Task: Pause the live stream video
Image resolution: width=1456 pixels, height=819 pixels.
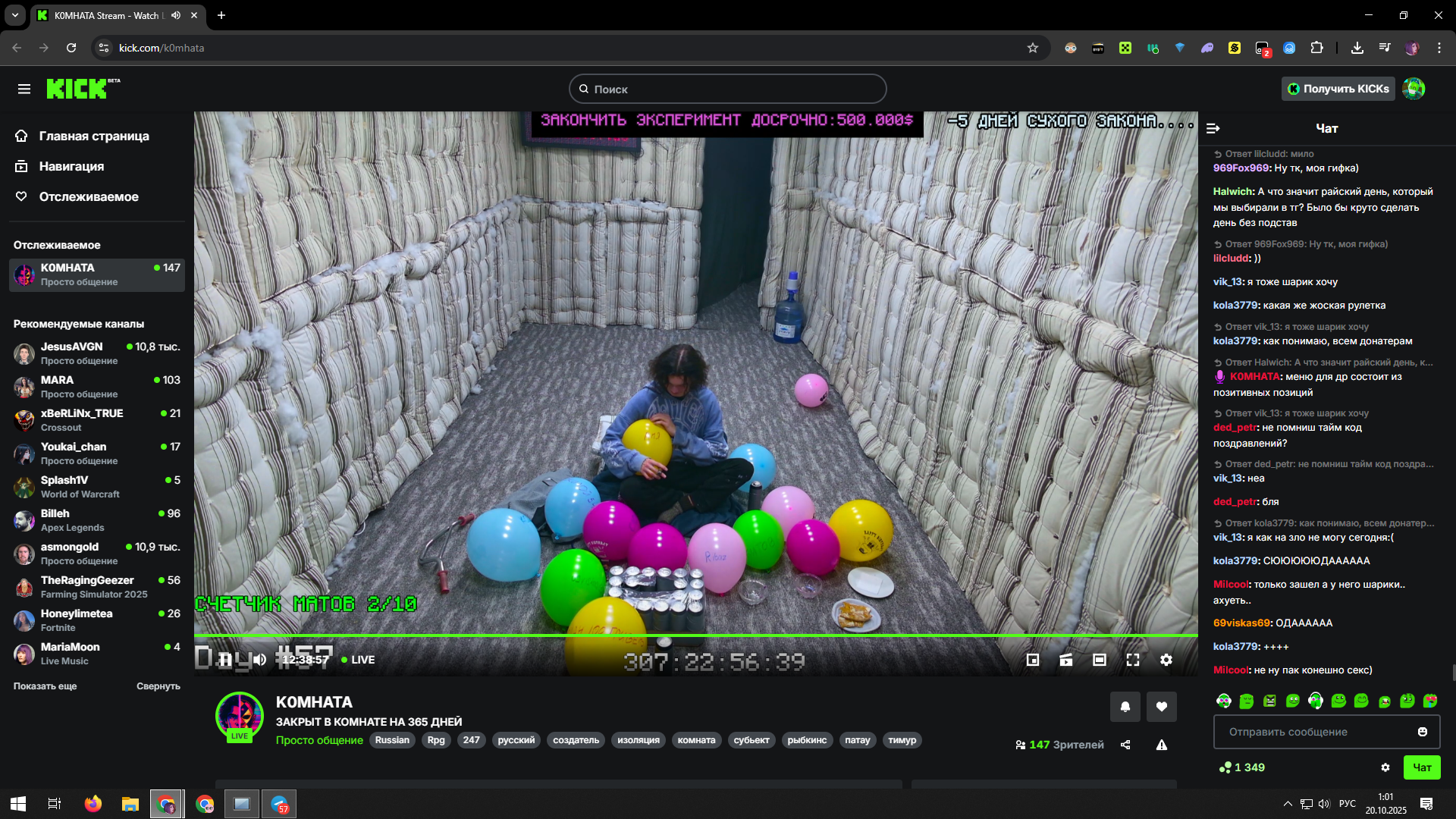Action: (x=225, y=660)
